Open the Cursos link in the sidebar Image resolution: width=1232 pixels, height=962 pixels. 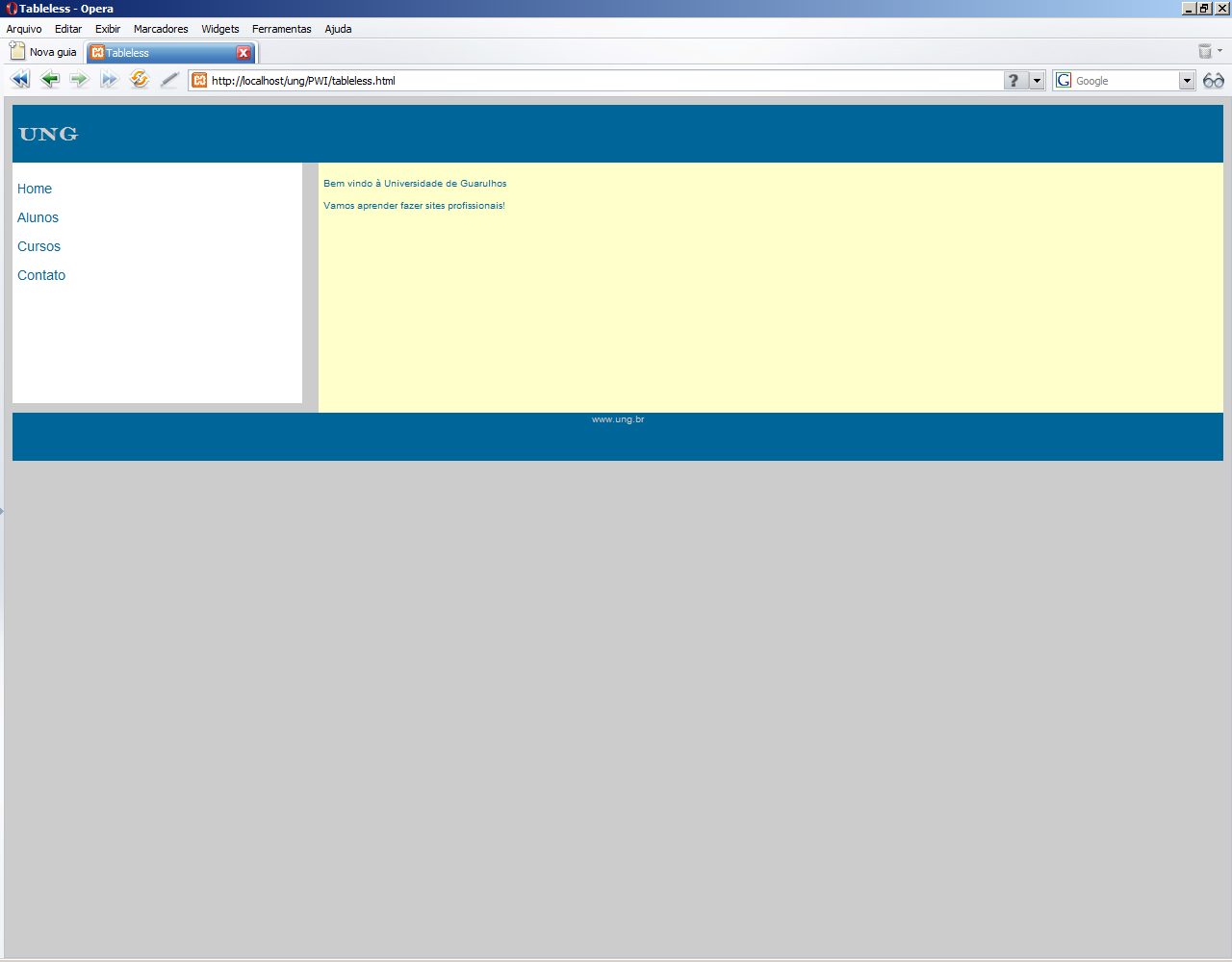(38, 246)
